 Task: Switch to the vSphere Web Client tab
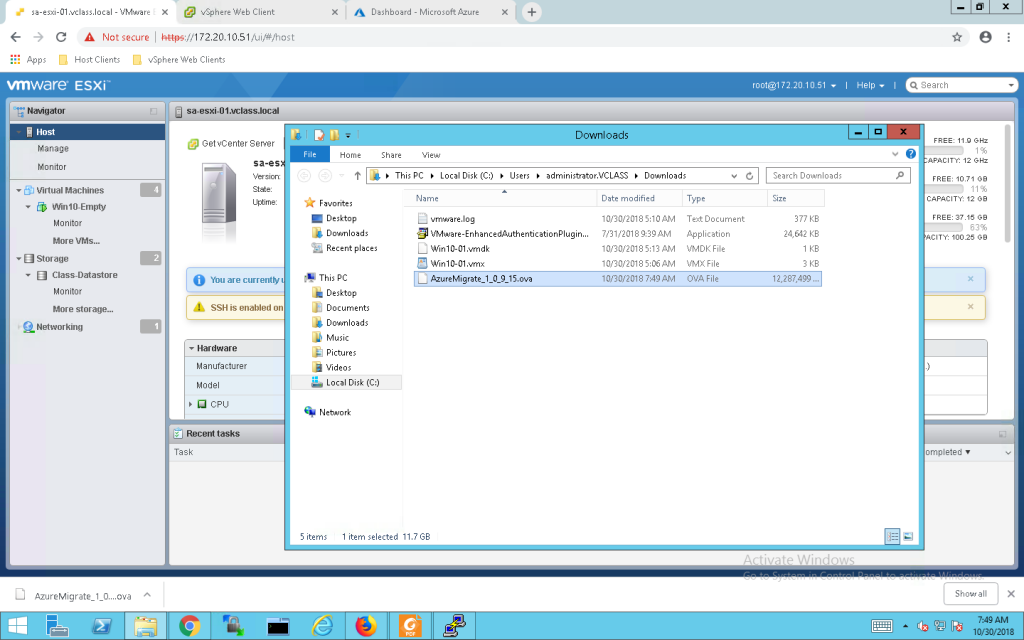click(x=260, y=12)
